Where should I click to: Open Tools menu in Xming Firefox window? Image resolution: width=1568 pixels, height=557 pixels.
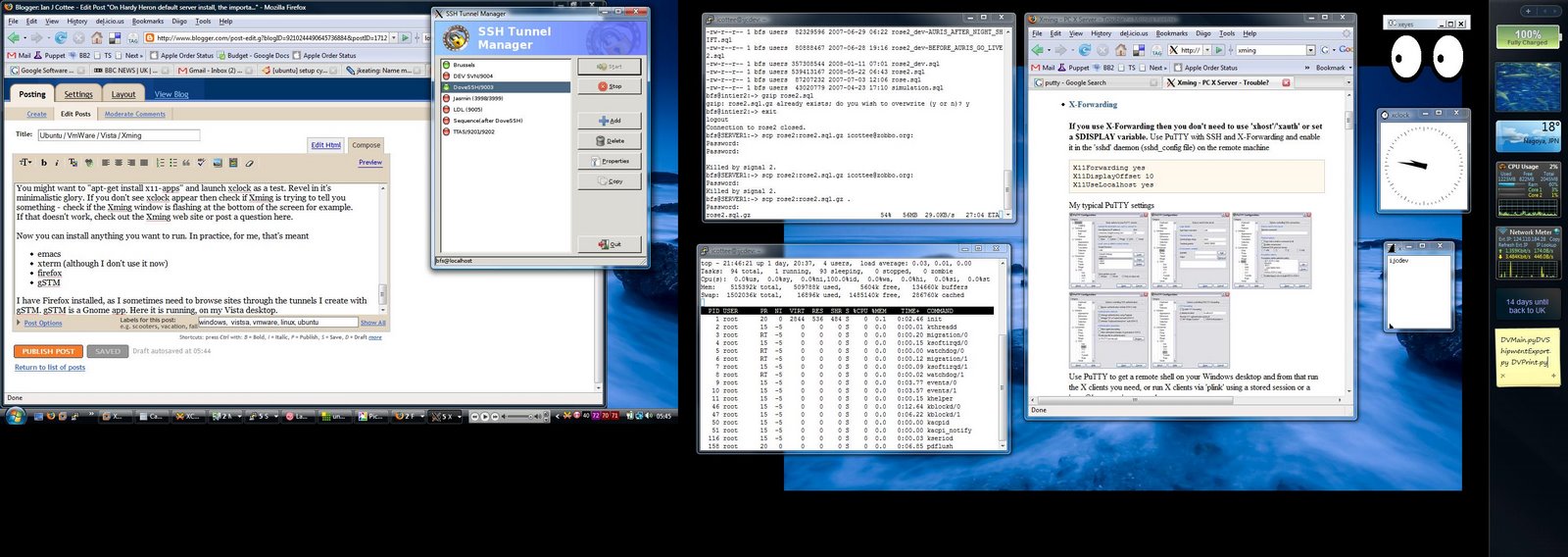coord(1227,33)
